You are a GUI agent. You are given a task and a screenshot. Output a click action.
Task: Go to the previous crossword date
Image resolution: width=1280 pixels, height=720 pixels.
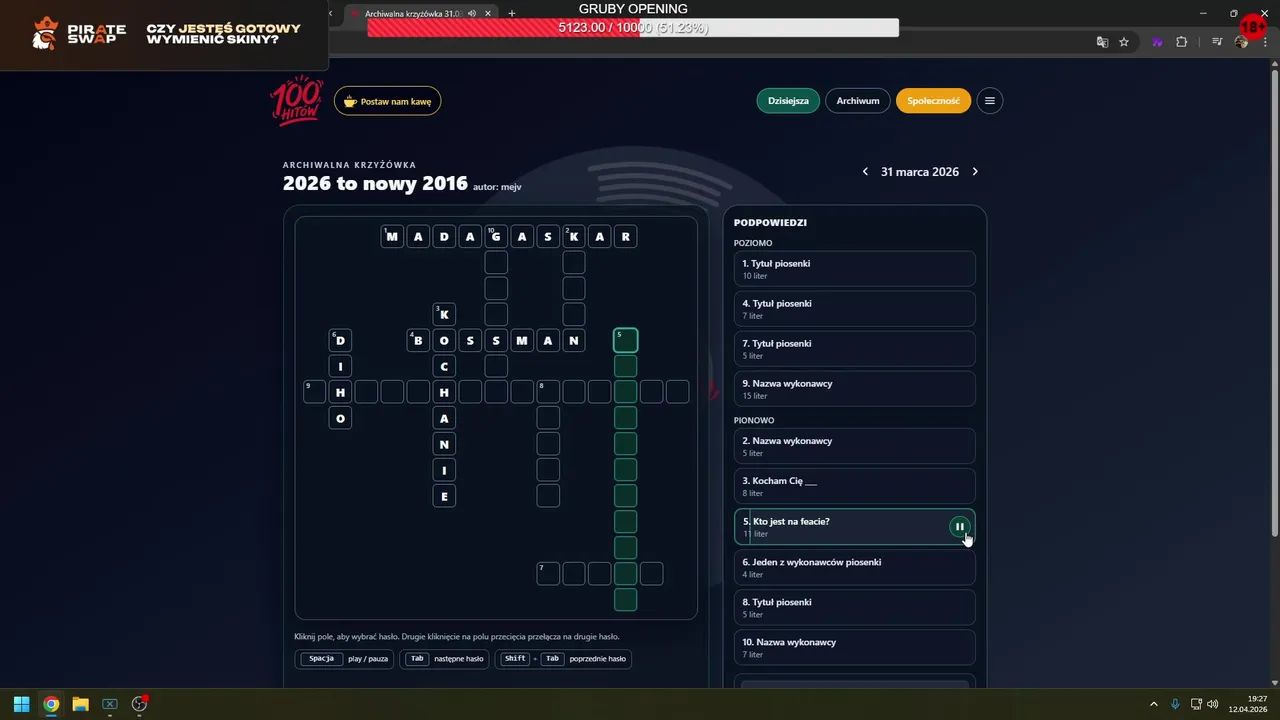point(865,172)
